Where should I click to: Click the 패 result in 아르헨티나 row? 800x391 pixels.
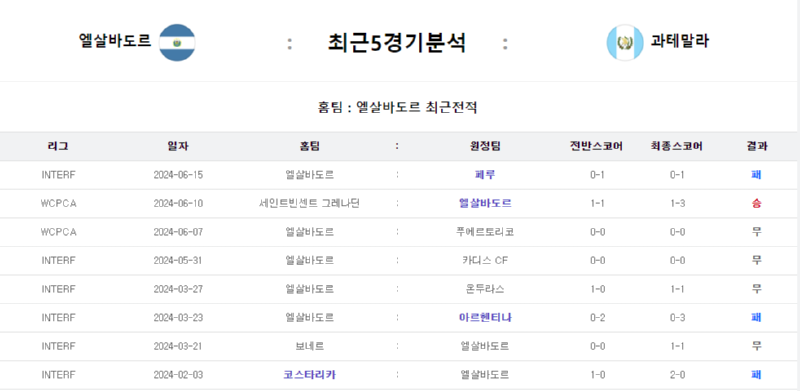756,318
